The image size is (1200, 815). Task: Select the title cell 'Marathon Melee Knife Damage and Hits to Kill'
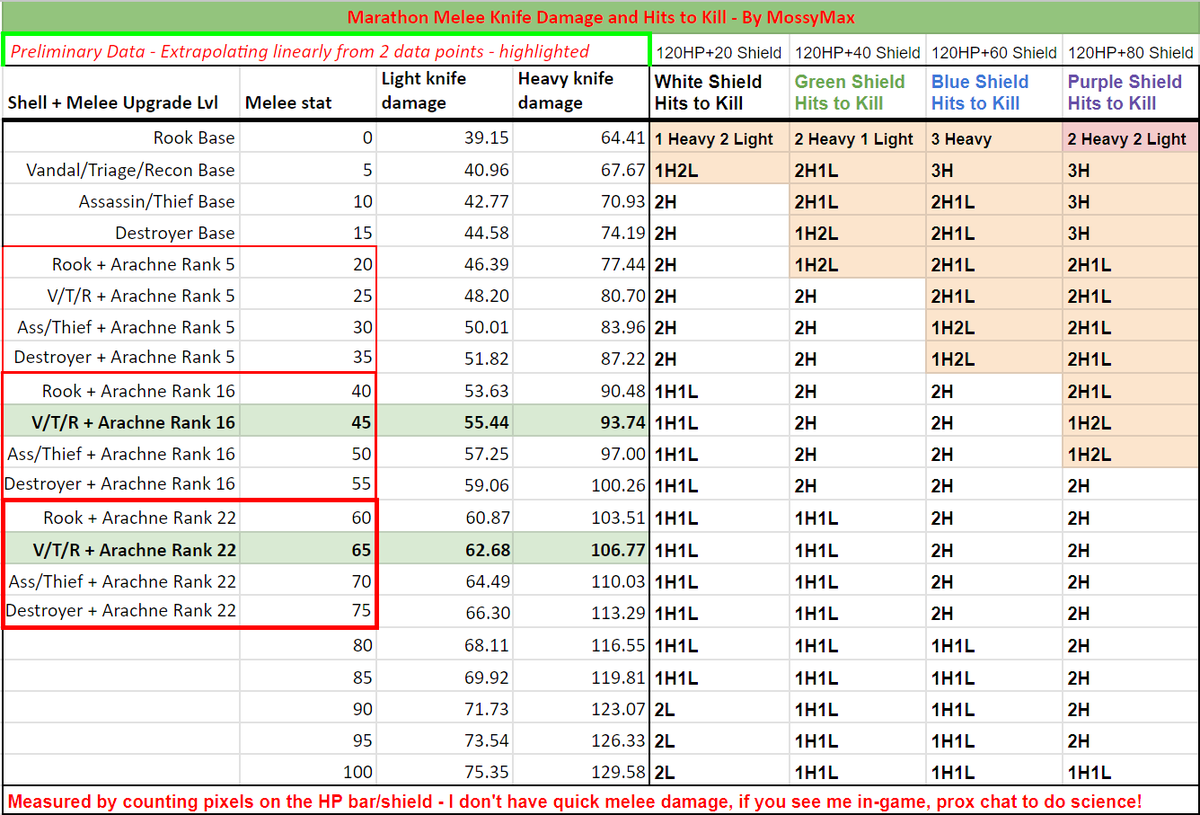600,17
